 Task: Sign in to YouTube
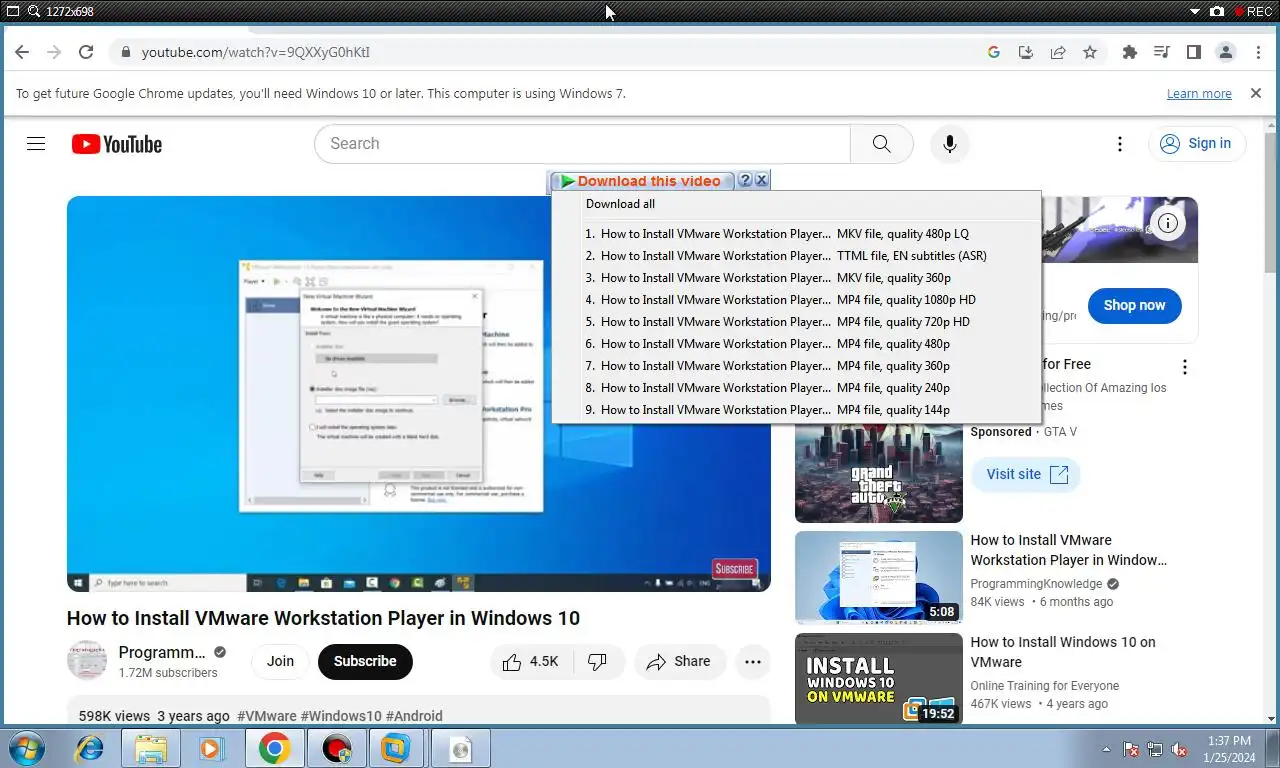point(1196,144)
